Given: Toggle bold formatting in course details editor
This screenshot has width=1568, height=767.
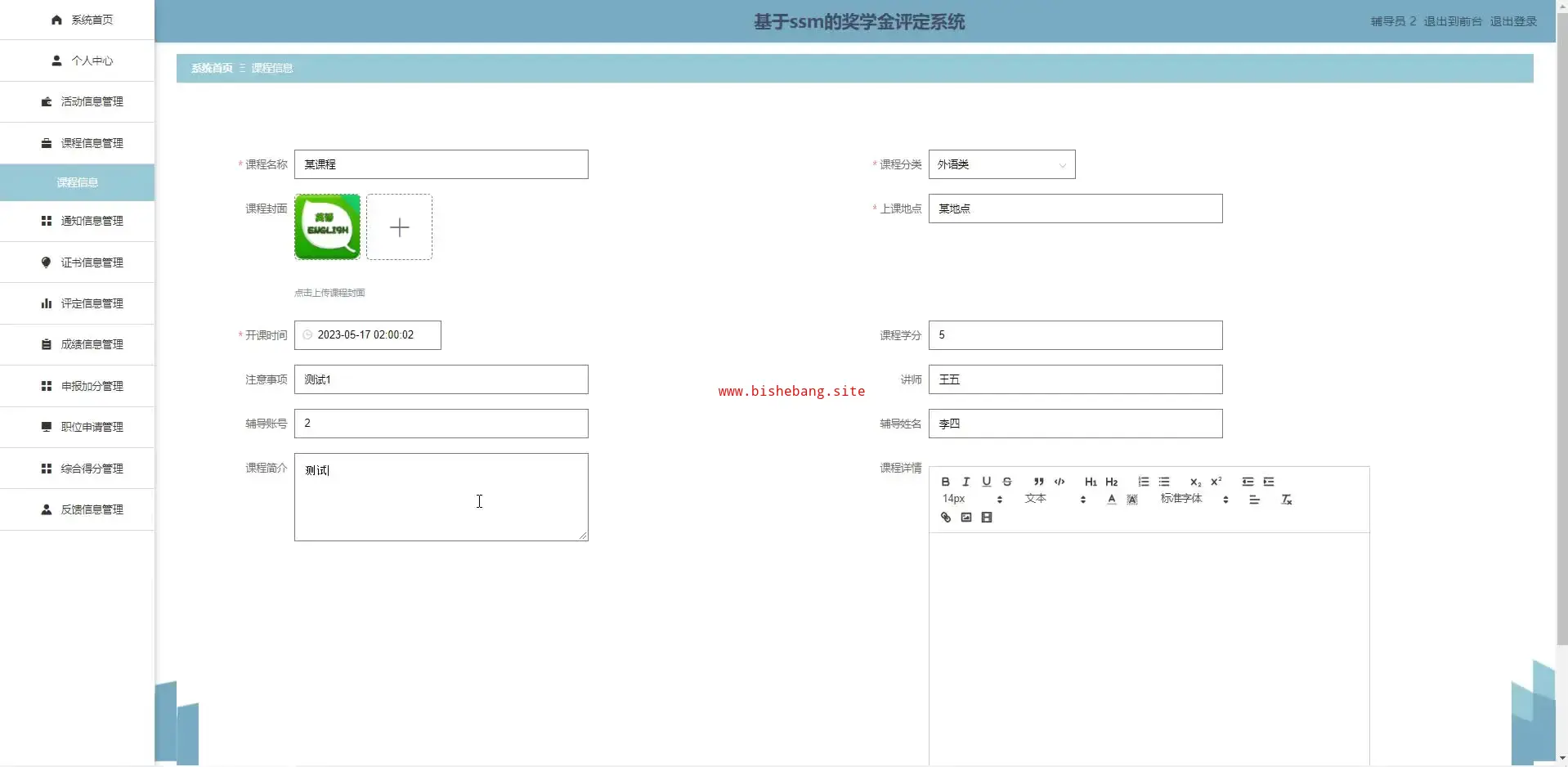Looking at the screenshot, I should coord(945,482).
